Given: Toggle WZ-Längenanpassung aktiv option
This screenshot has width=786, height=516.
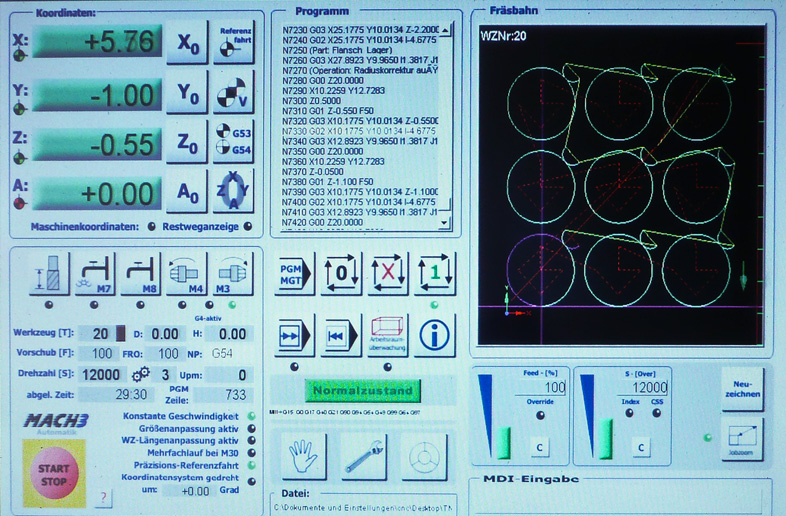Looking at the screenshot, I should click(x=252, y=441).
